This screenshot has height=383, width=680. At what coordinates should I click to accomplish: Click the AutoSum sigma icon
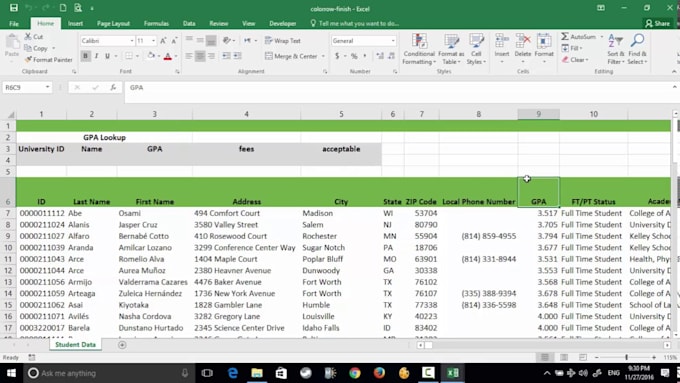(x=565, y=36)
